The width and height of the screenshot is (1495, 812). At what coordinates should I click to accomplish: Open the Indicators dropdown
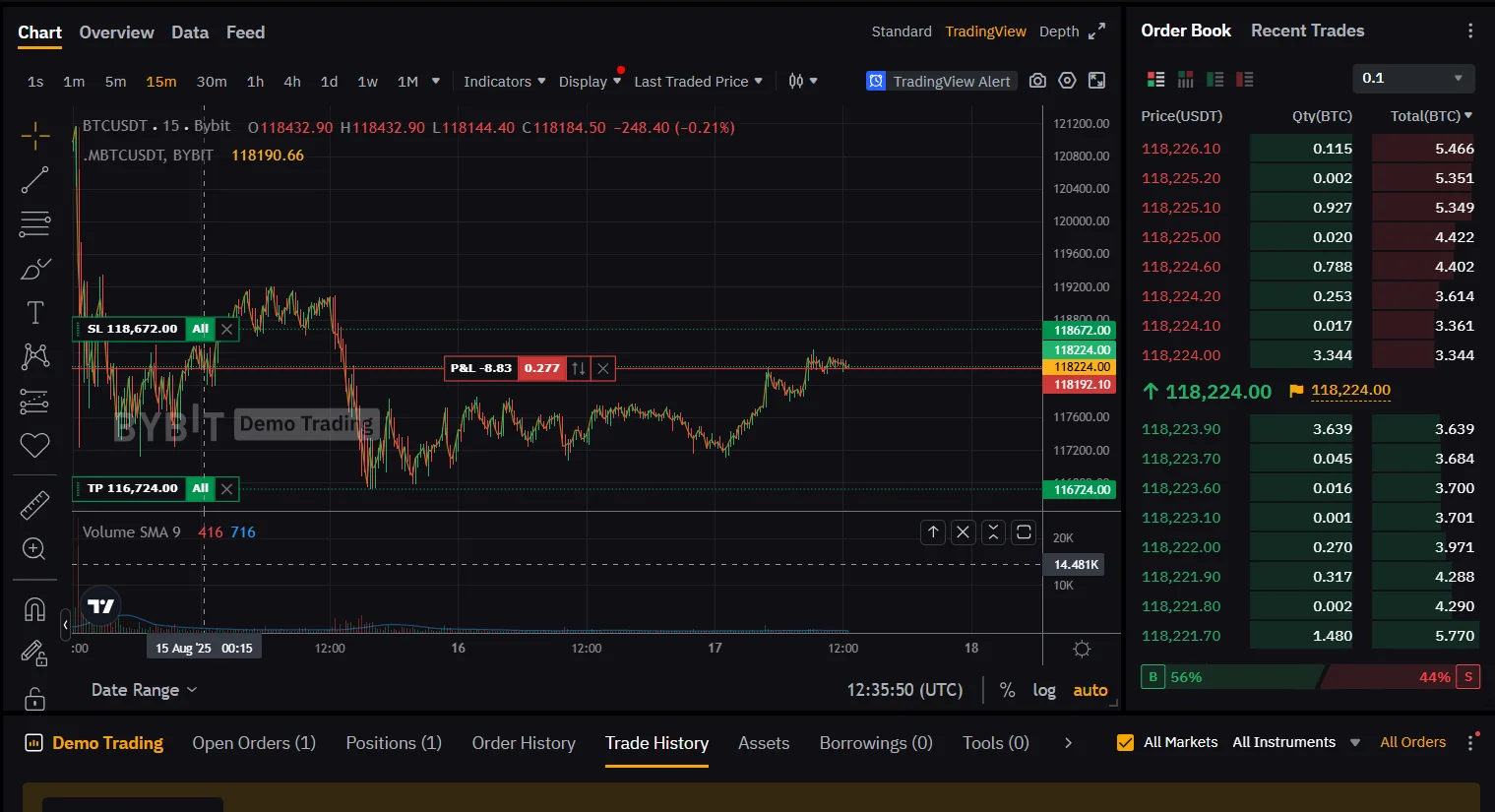coord(504,82)
